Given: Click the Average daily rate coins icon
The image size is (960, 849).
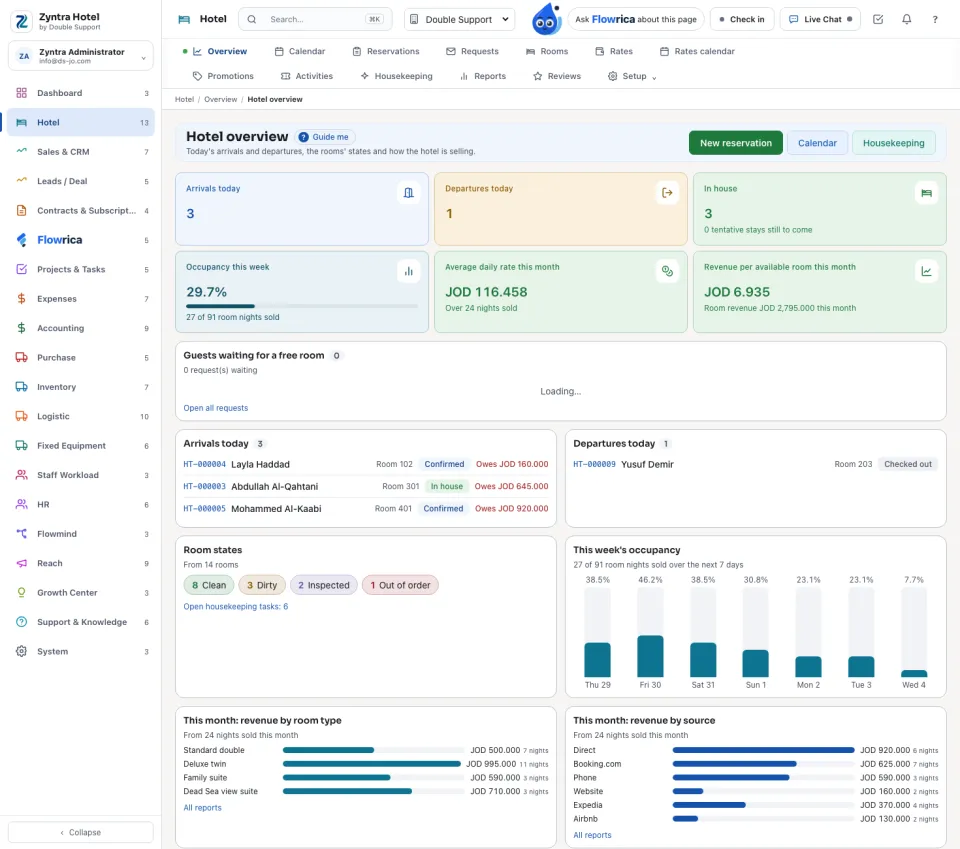Looking at the screenshot, I should click(667, 271).
